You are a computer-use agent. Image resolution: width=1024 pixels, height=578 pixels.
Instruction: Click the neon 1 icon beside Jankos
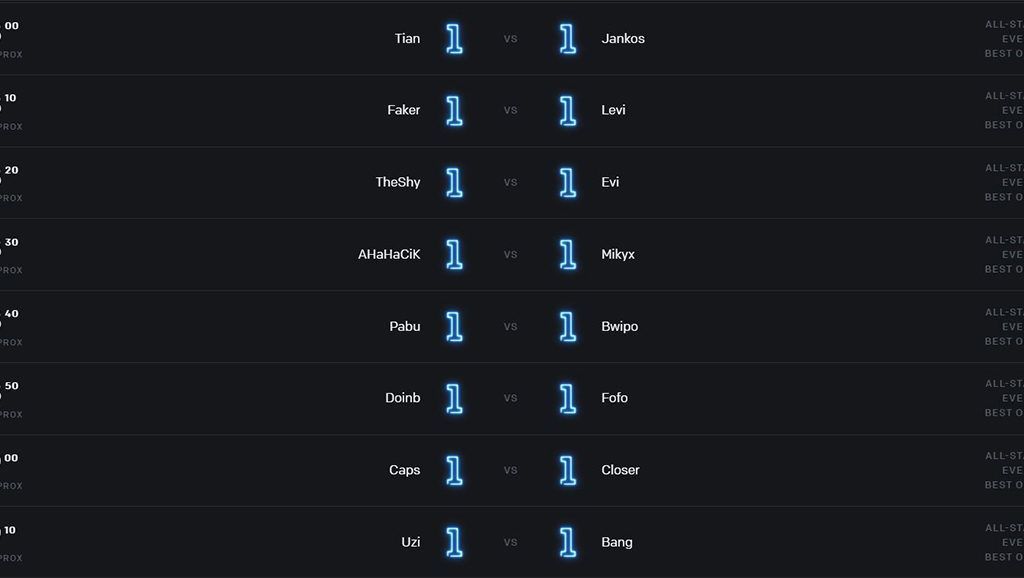(x=568, y=39)
